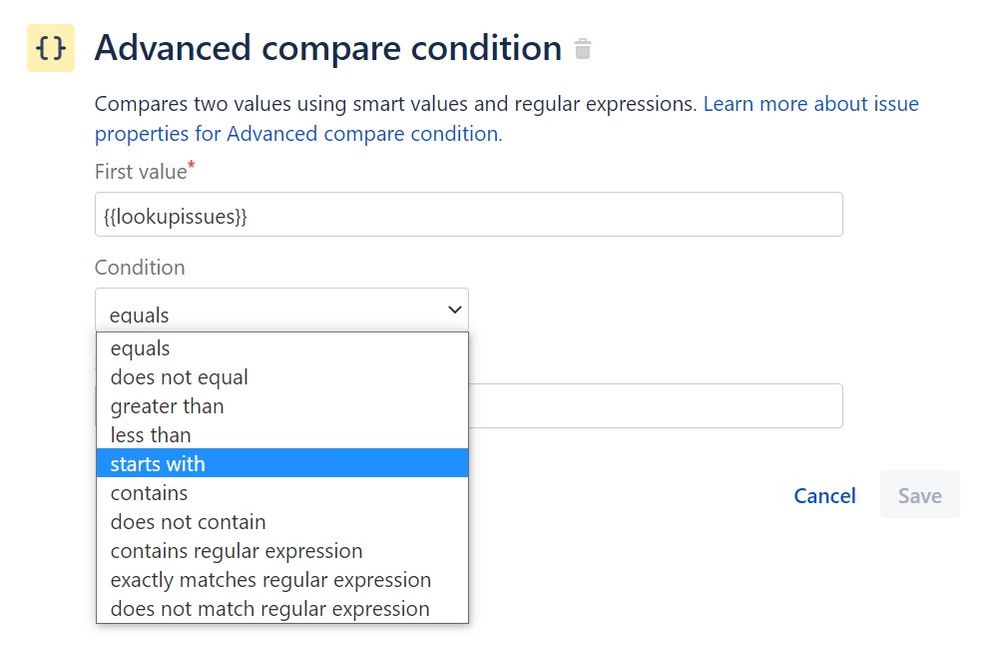
Task: Open the Condition dropdown
Action: click(280, 309)
